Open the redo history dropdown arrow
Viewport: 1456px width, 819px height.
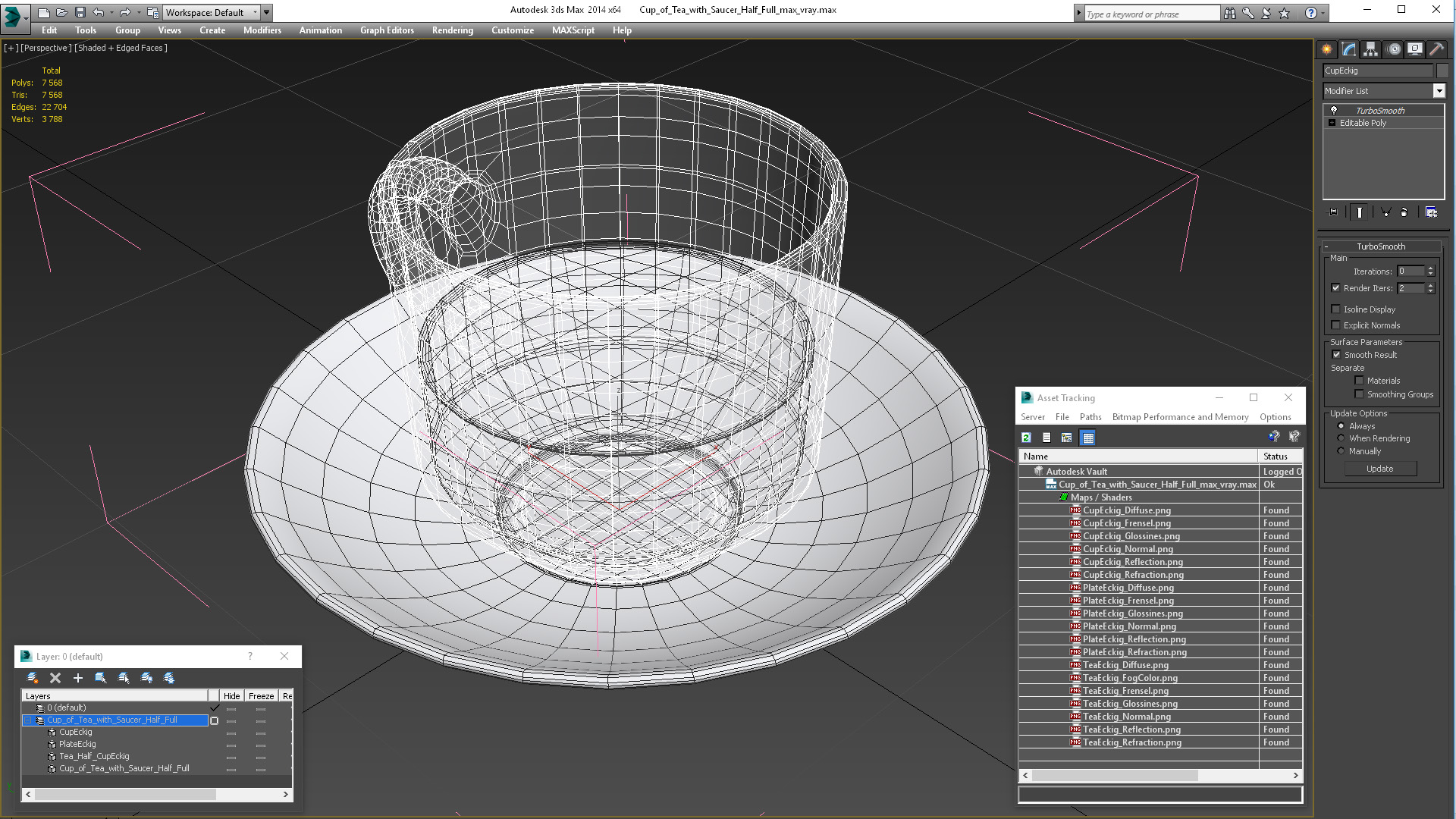click(138, 12)
